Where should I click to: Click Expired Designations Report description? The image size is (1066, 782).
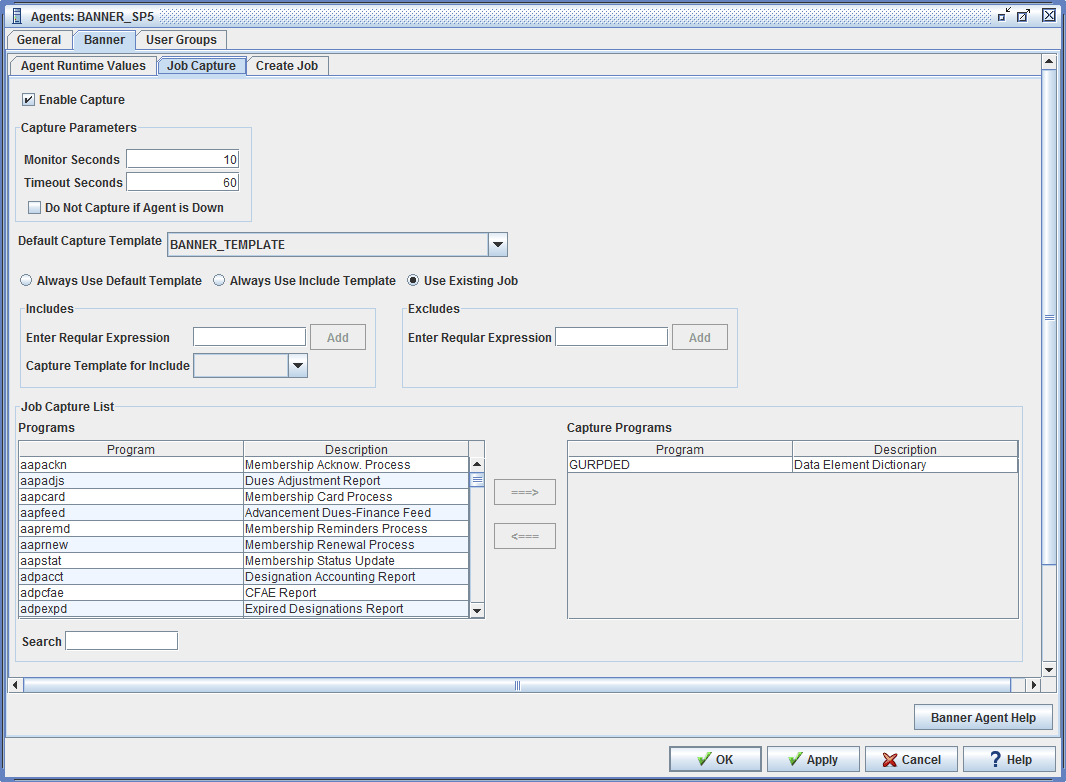pos(356,609)
